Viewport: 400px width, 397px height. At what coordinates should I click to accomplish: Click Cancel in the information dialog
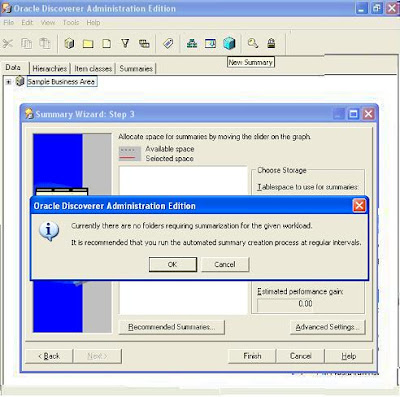click(225, 264)
